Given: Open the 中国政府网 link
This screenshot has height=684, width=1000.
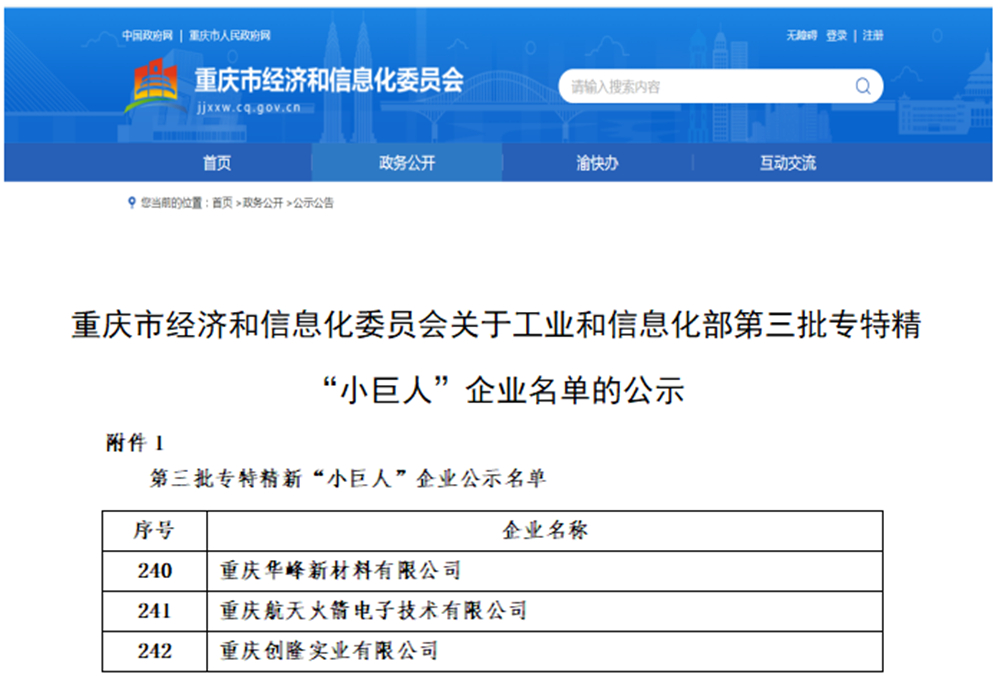Looking at the screenshot, I should point(148,36).
